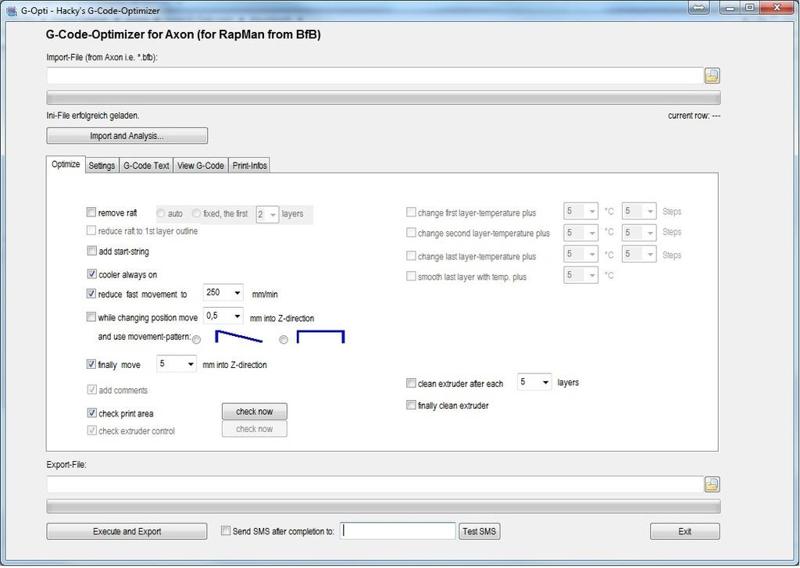Open the View G-Code tab
This screenshot has height=568, width=800.
coord(201,165)
